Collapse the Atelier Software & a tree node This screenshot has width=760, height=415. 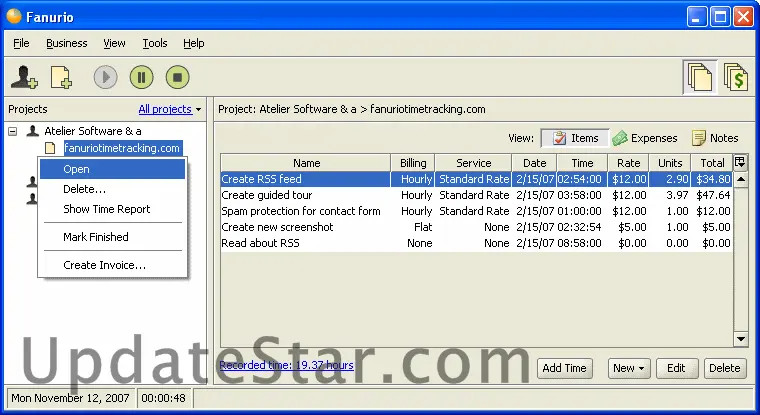tap(13, 131)
